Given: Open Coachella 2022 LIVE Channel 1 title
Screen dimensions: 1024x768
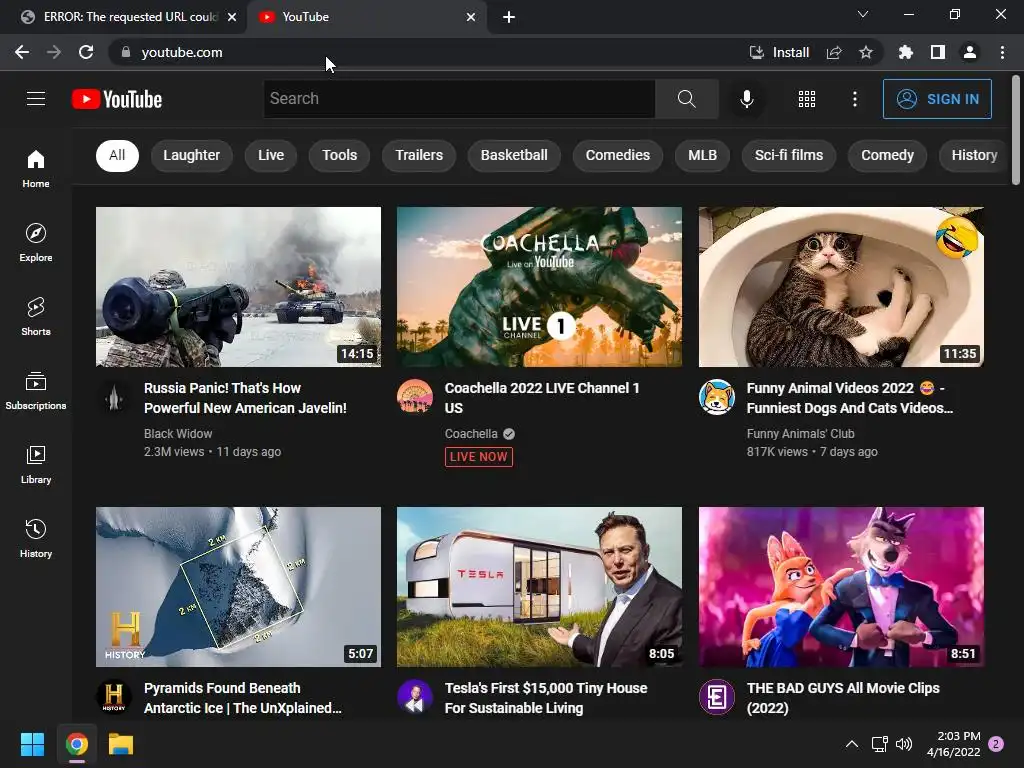Looking at the screenshot, I should (542, 398).
